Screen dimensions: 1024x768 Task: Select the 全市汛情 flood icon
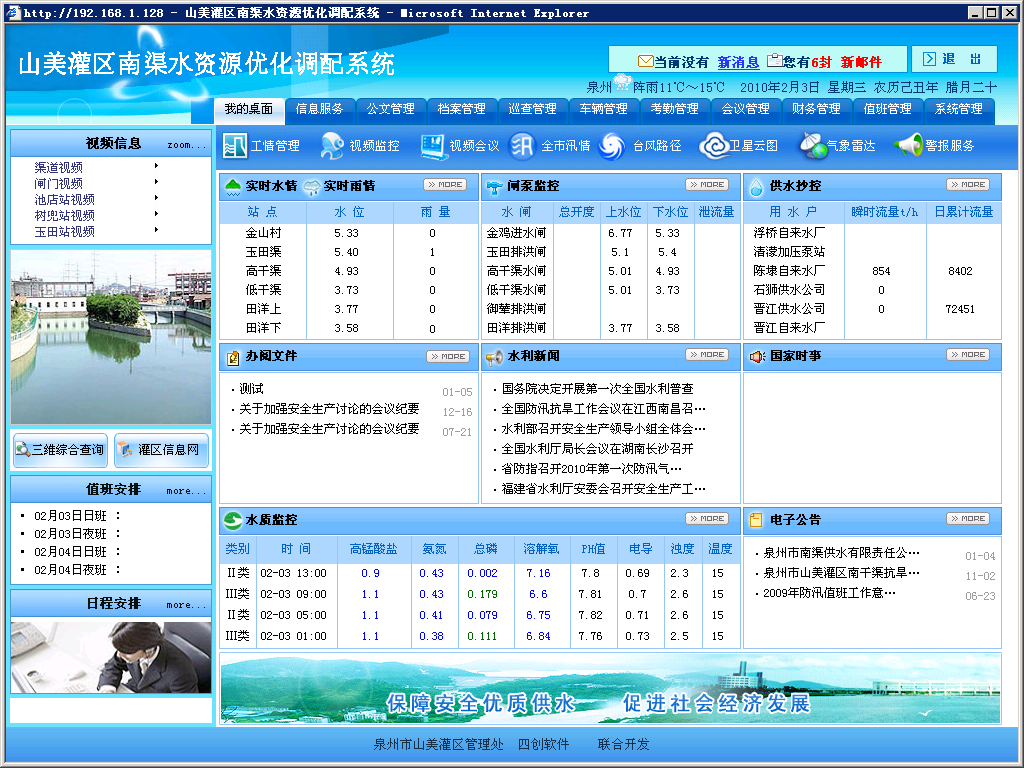click(x=522, y=146)
